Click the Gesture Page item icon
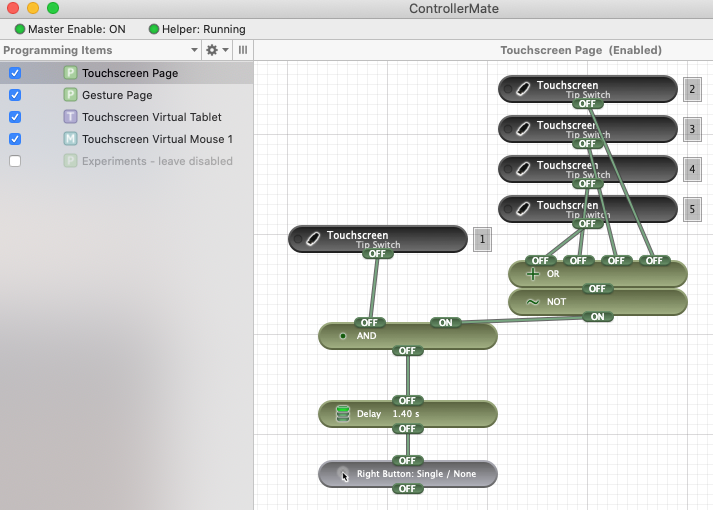 pyautogui.click(x=70, y=95)
